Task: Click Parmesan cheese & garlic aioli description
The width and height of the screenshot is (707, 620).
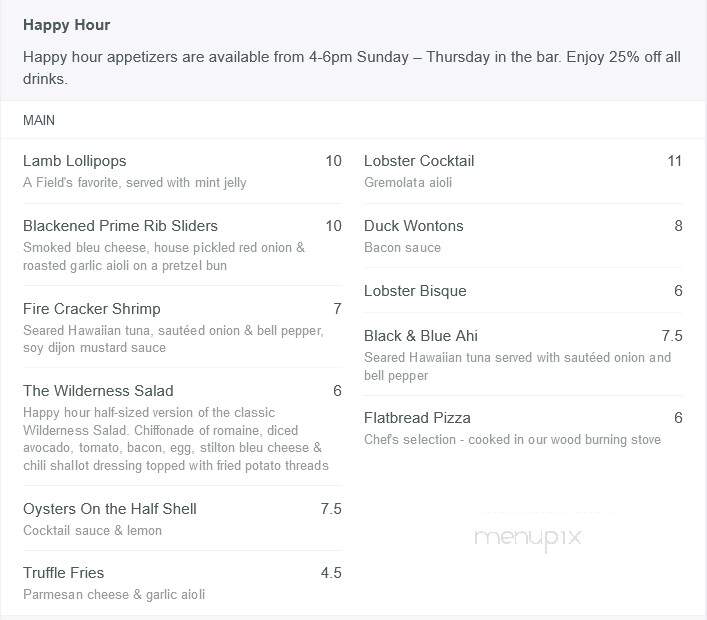Action: coord(114,595)
